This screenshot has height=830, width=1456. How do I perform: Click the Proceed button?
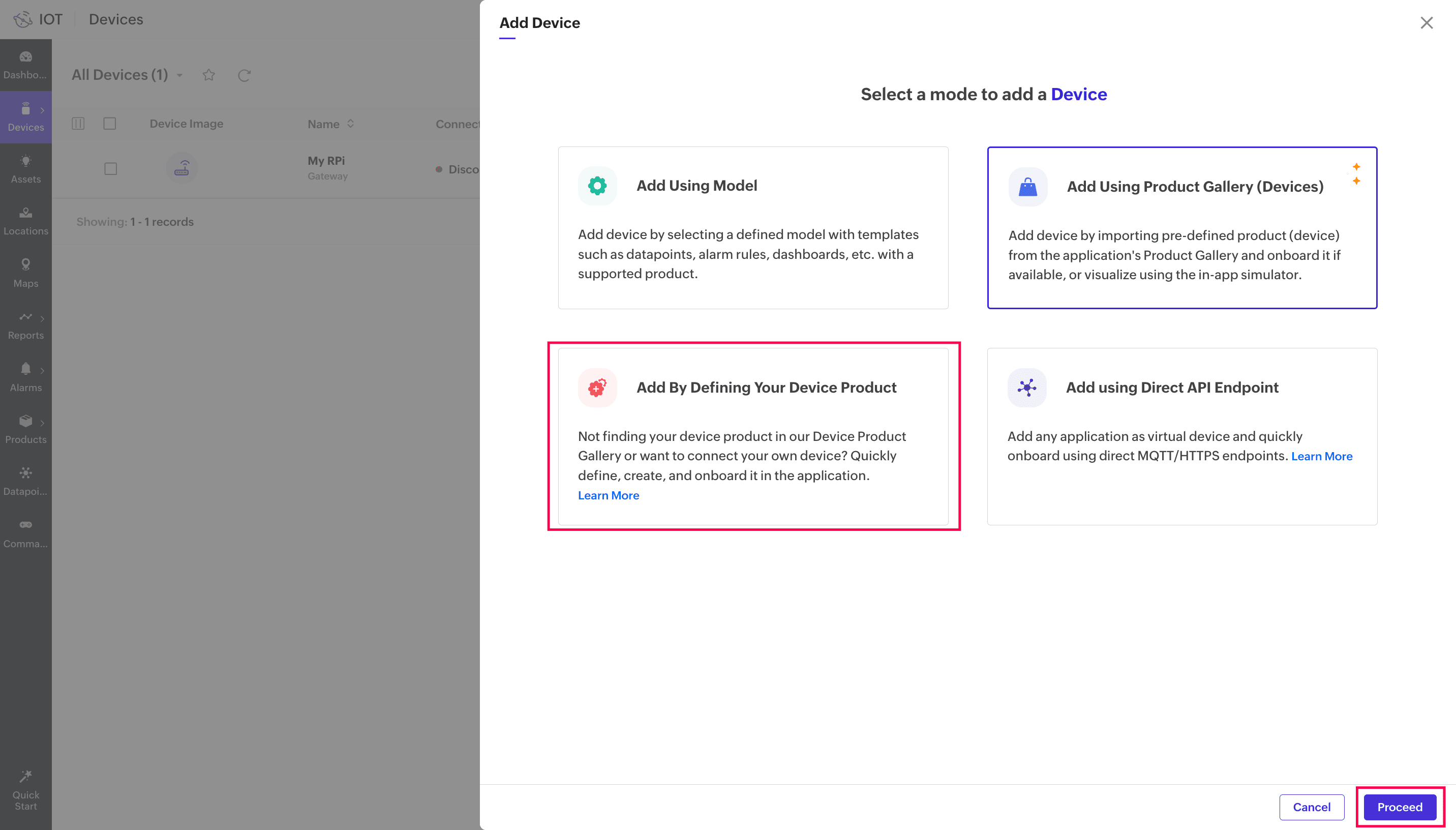[1399, 807]
